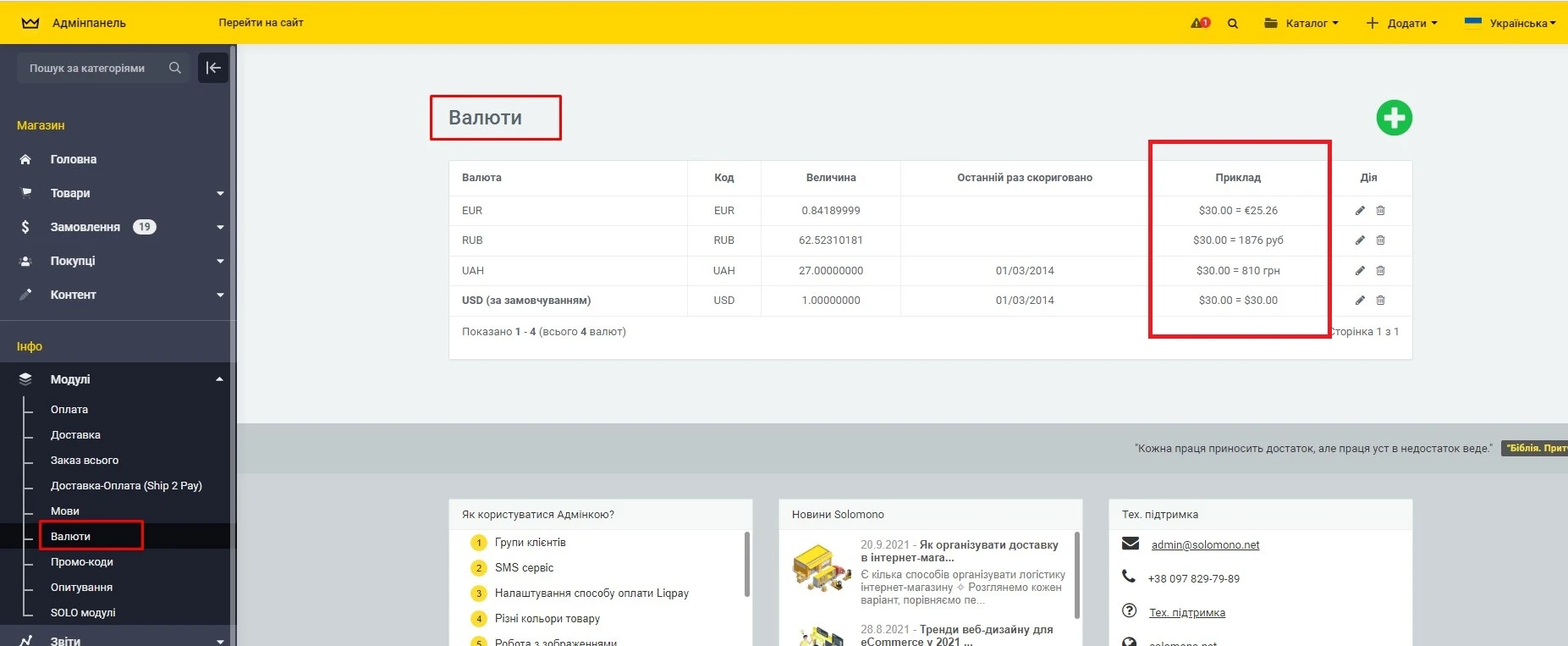Edit the EUR currency with pencil icon
Screen dimensions: 1568x646
pyautogui.click(x=1360, y=211)
